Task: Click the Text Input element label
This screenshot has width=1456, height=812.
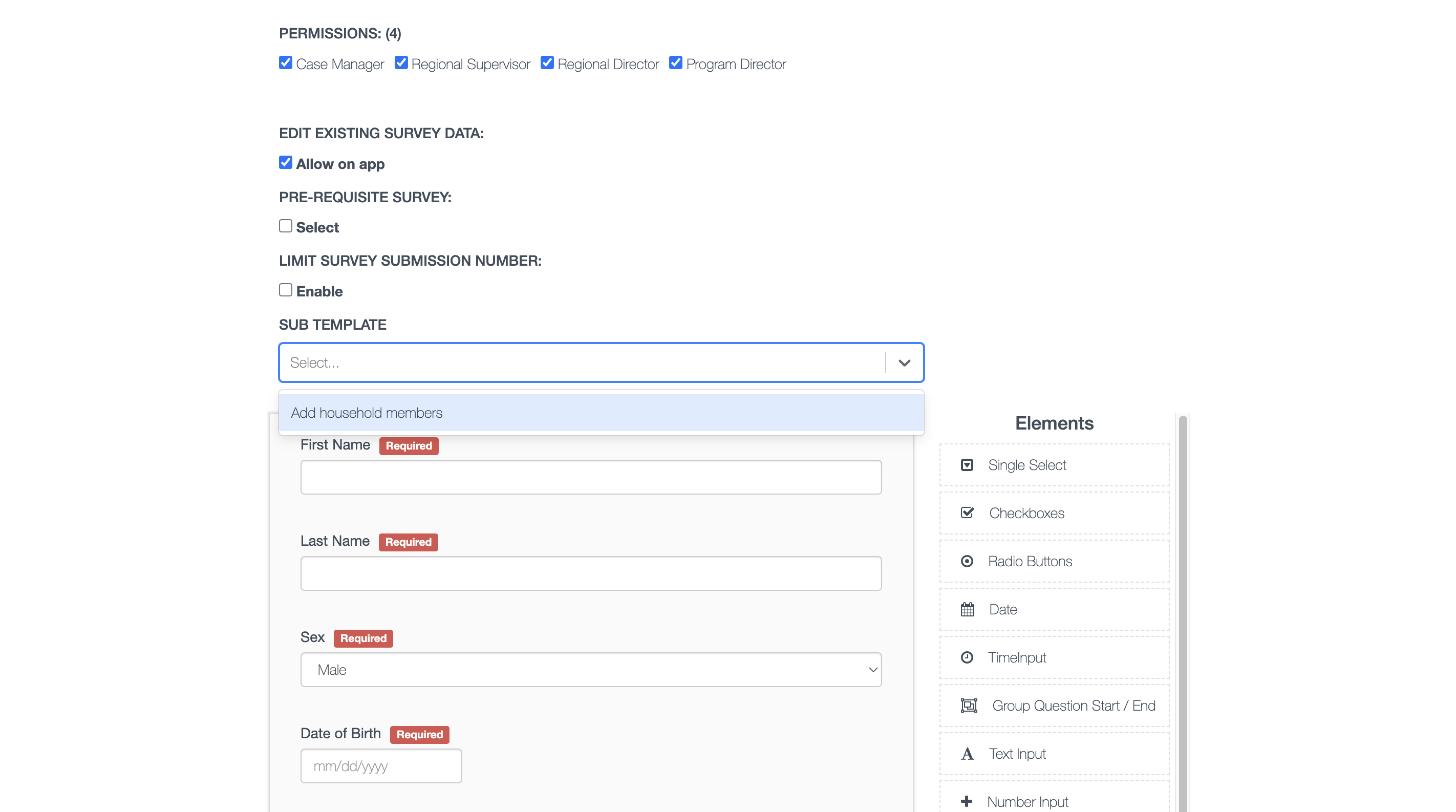Action: (1017, 754)
